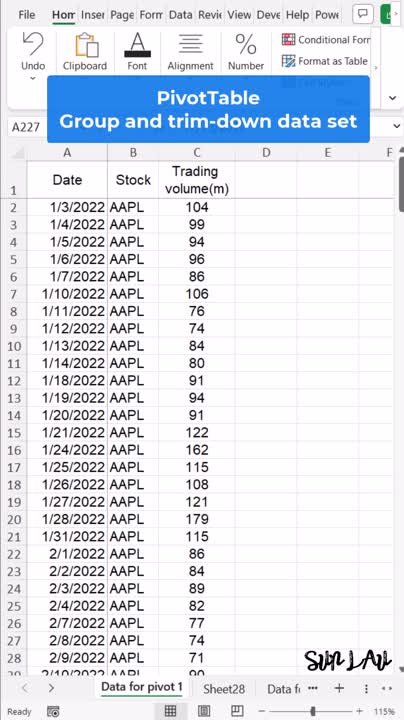Click the Undo arrow icon
This screenshot has width=404, height=720.
coord(33,45)
